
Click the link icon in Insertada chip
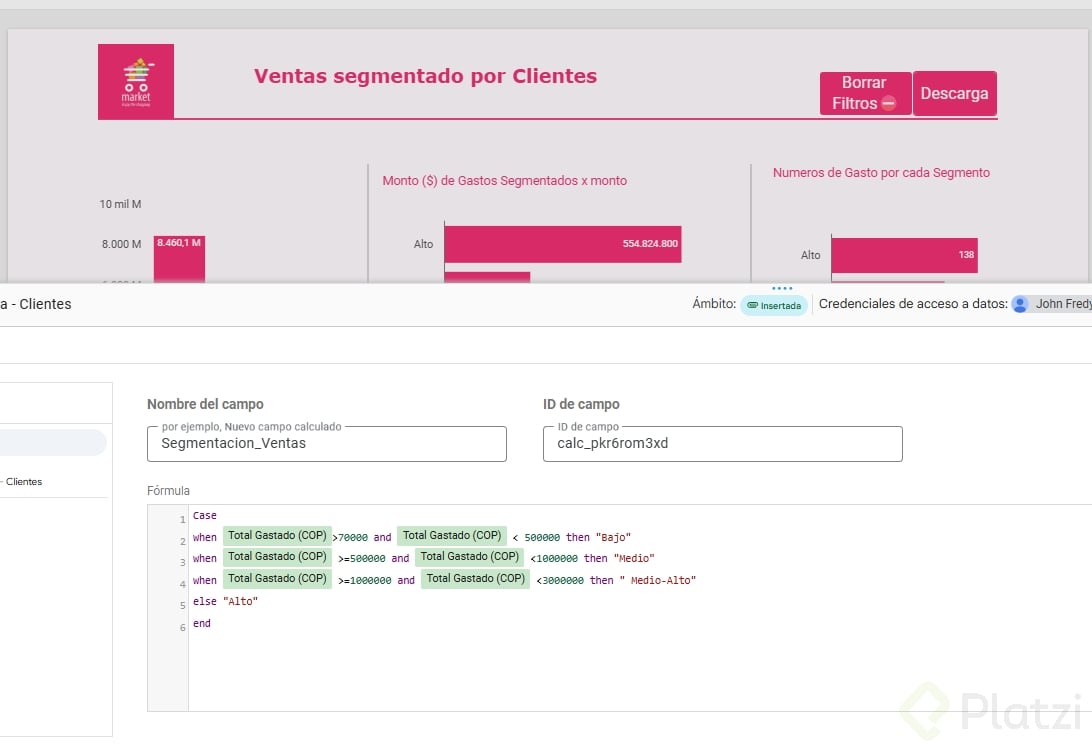(x=752, y=306)
